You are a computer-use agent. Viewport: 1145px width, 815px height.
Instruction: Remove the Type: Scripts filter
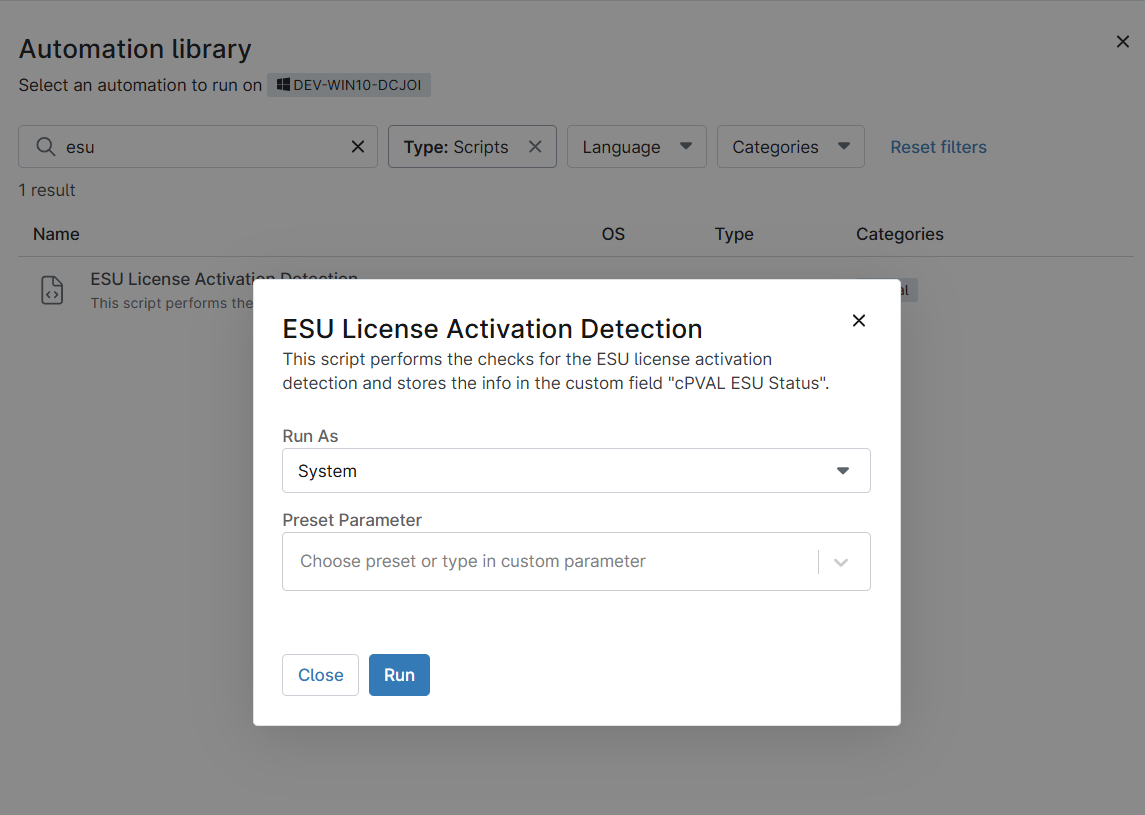[535, 147]
